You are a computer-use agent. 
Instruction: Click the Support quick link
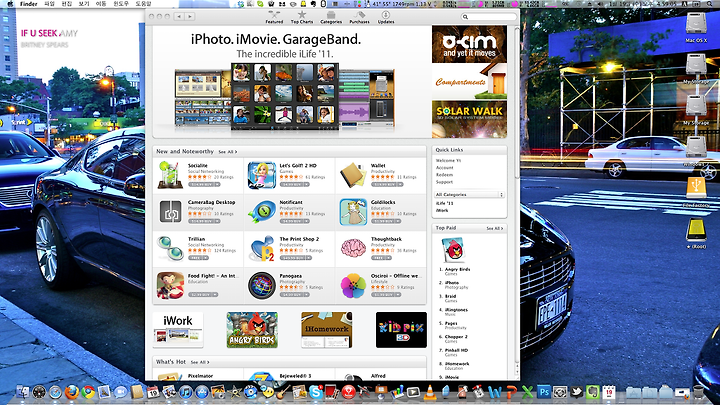point(444,182)
